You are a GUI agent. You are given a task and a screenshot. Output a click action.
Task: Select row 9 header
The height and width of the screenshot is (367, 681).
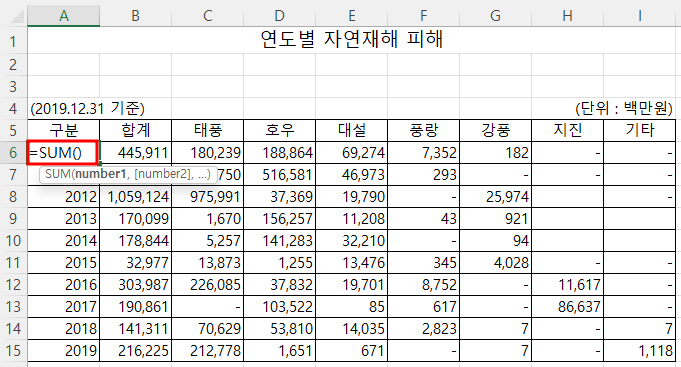tap(13, 218)
